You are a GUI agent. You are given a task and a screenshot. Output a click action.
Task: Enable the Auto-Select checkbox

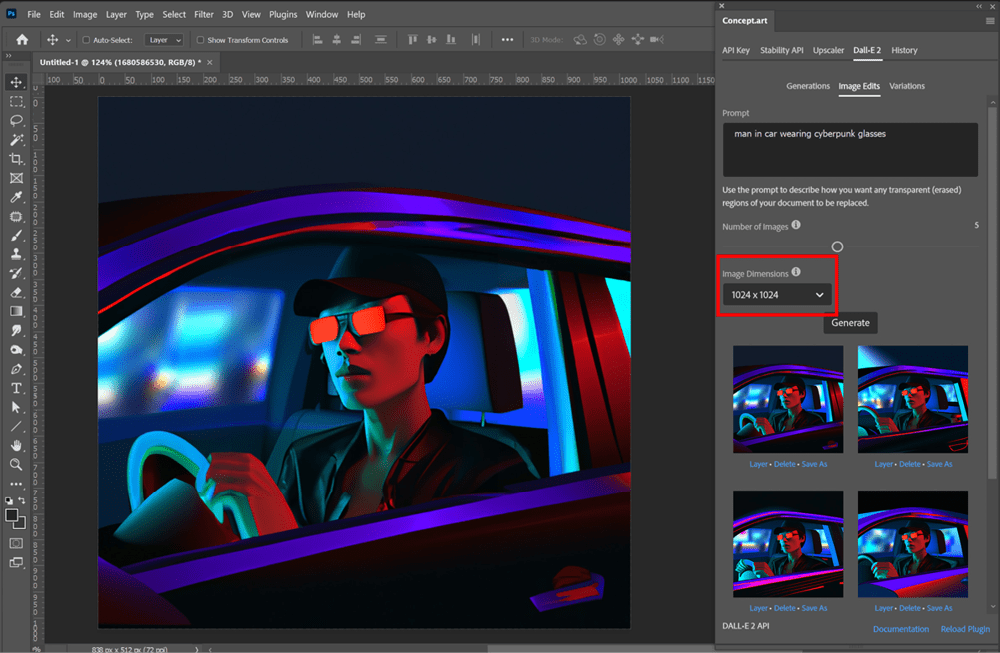tap(86, 40)
